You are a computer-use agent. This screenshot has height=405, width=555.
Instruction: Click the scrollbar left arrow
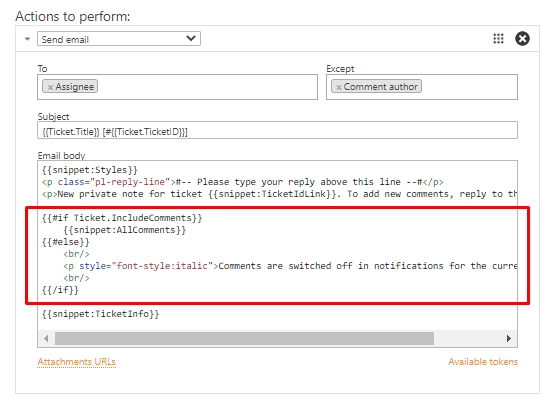coord(46,338)
